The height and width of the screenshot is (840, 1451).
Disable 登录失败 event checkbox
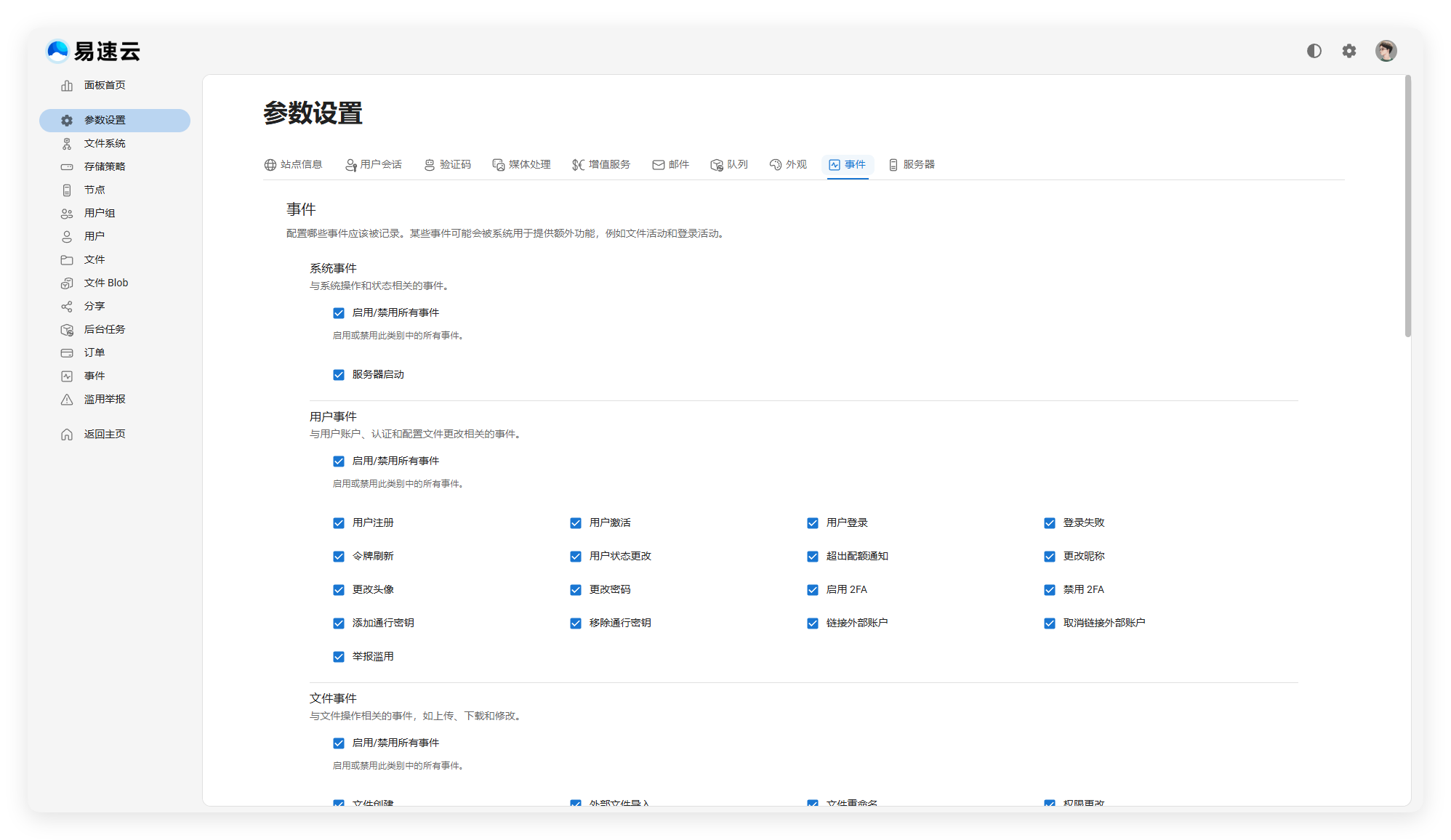1050,523
